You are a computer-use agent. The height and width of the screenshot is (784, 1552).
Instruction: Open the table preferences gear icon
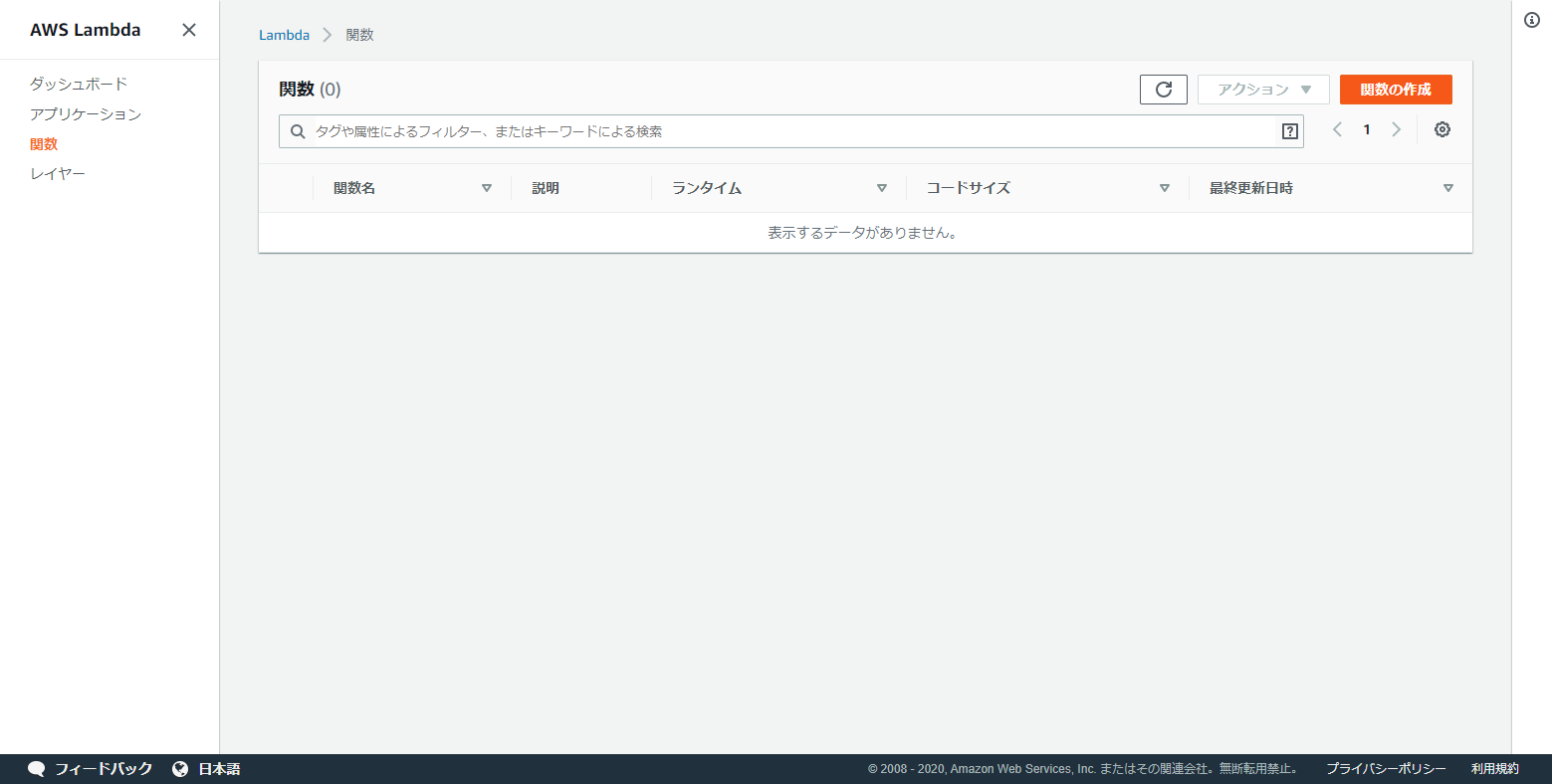tap(1442, 129)
